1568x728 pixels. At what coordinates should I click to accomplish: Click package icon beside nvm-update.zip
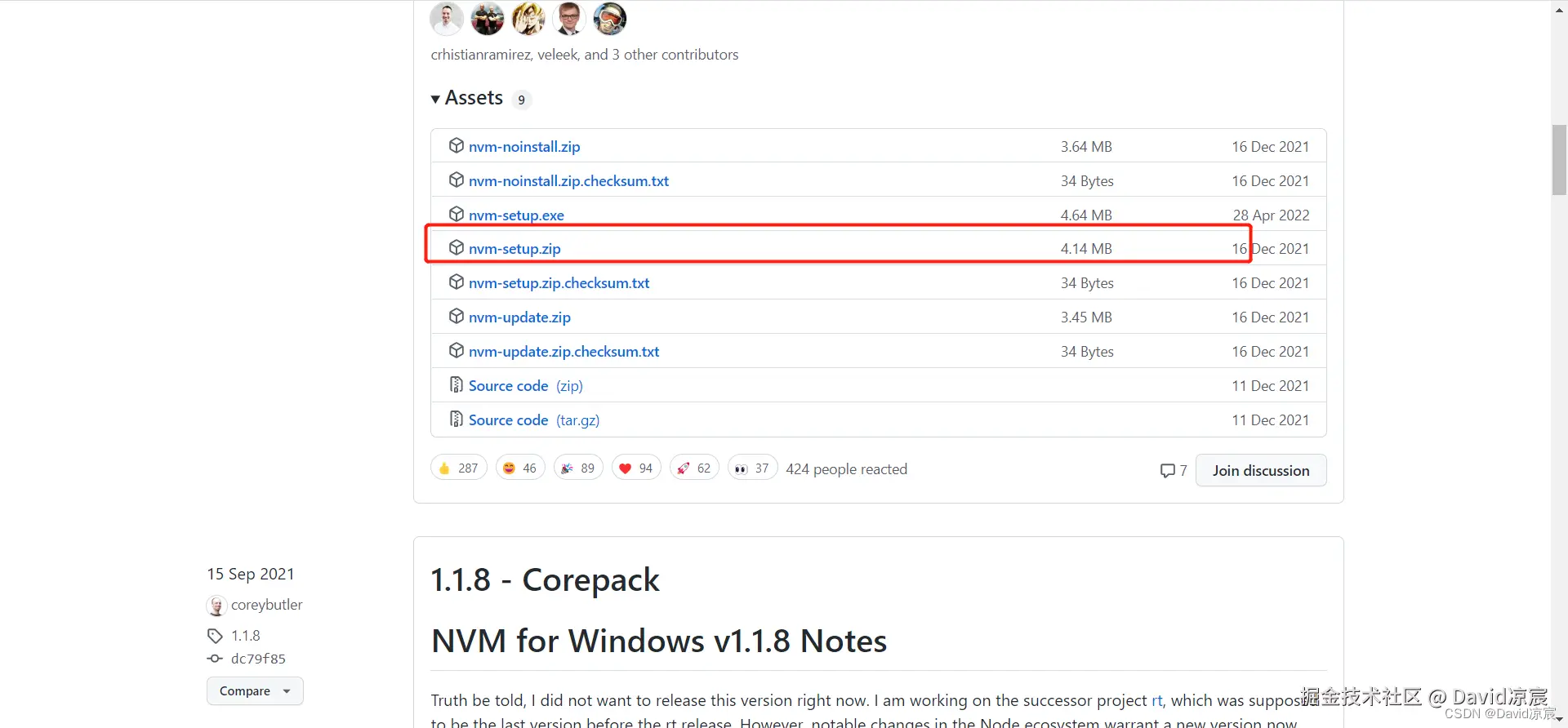[x=457, y=316]
